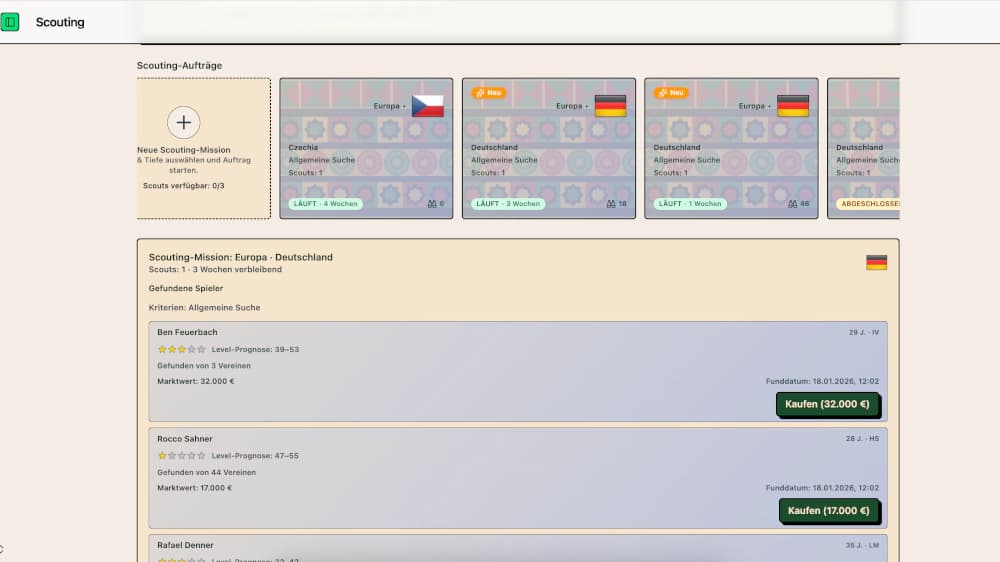
Task: Click German flag on the 1 Woche card
Action: [x=793, y=106]
